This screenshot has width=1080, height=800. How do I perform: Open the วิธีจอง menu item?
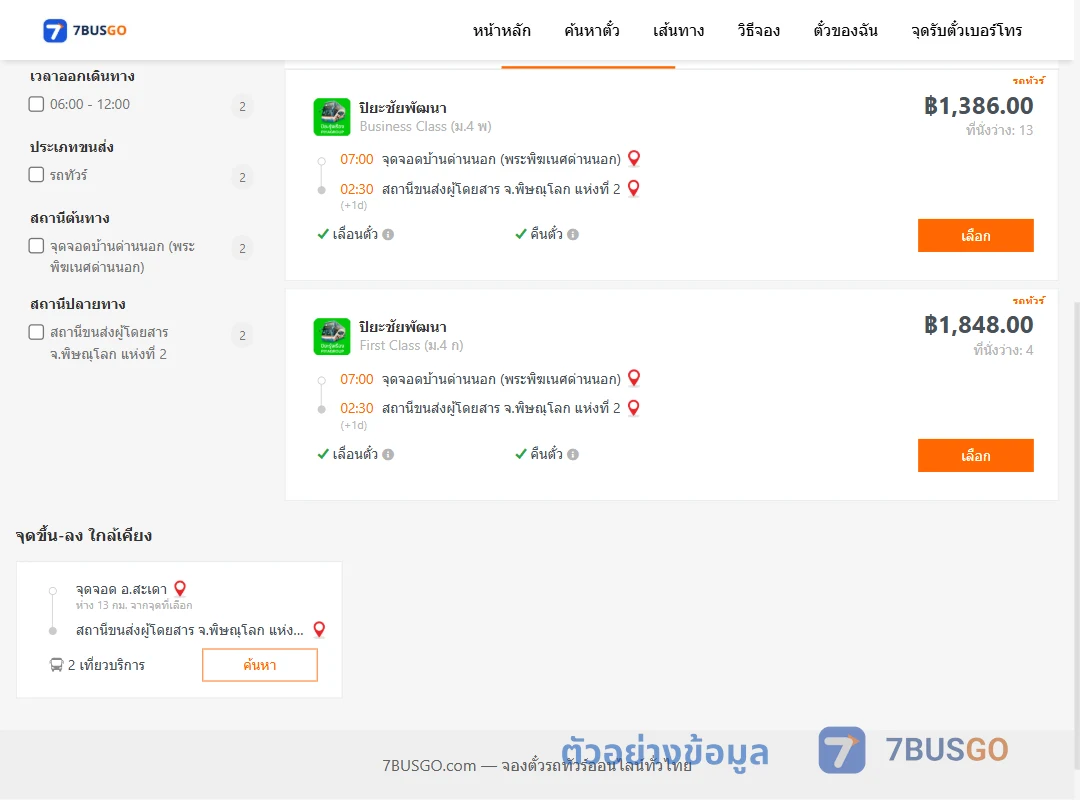coord(758,30)
